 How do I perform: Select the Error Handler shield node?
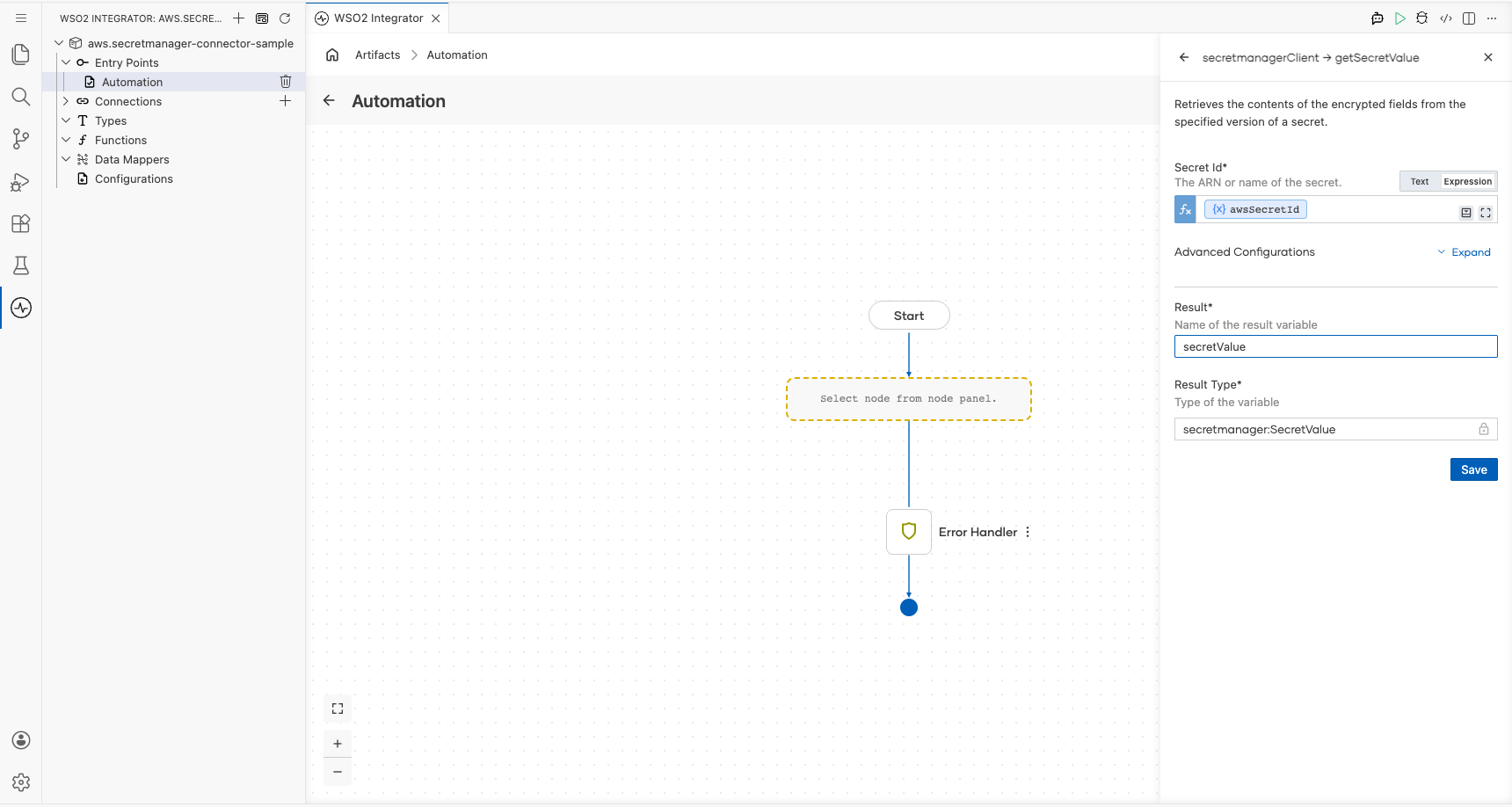909,532
